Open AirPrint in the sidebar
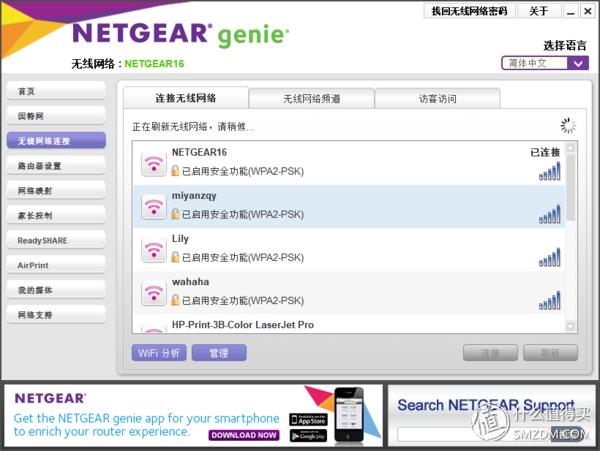 click(56, 265)
